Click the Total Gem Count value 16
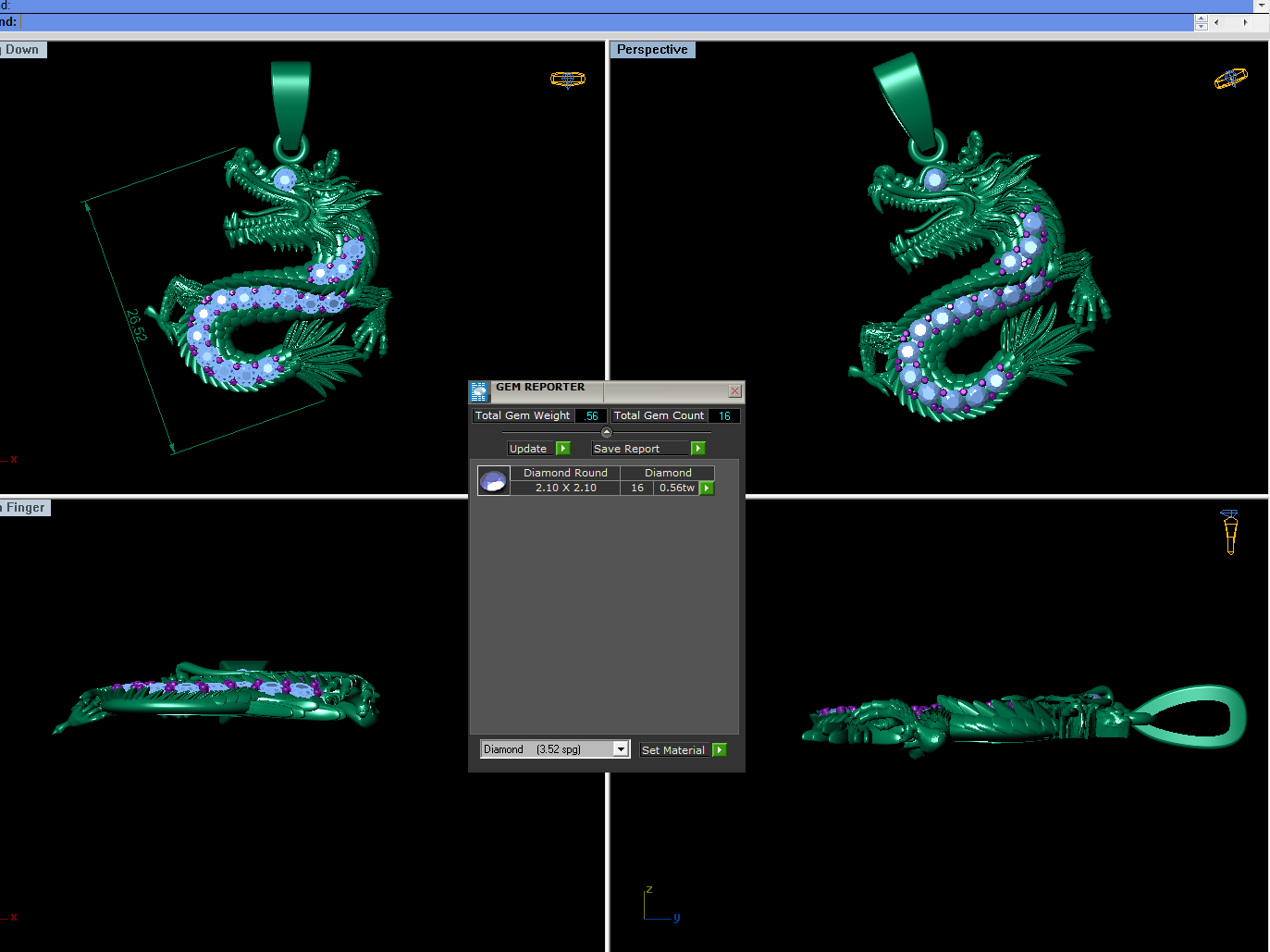 pyautogui.click(x=724, y=416)
